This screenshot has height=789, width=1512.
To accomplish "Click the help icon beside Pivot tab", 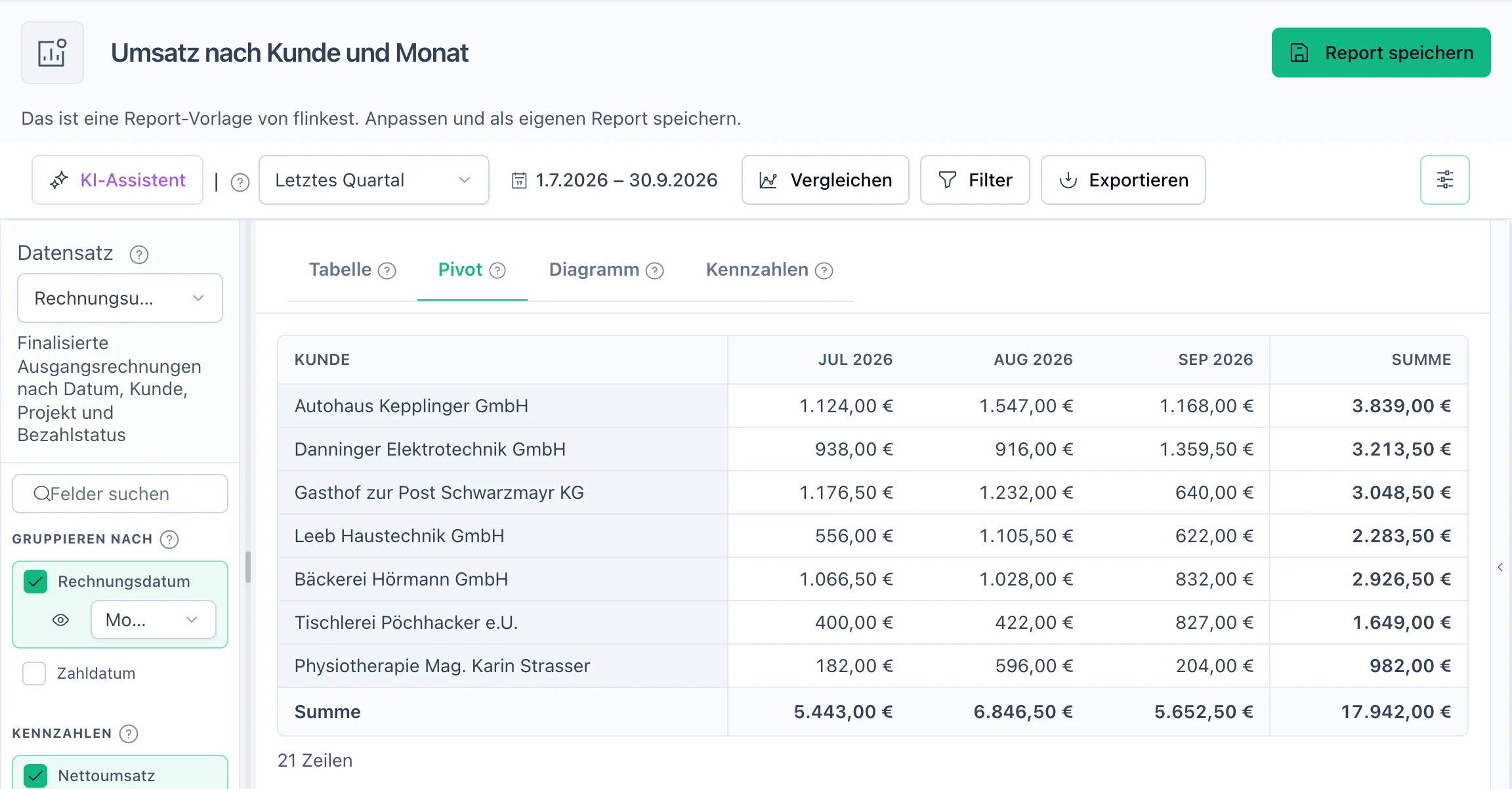I will click(x=498, y=270).
